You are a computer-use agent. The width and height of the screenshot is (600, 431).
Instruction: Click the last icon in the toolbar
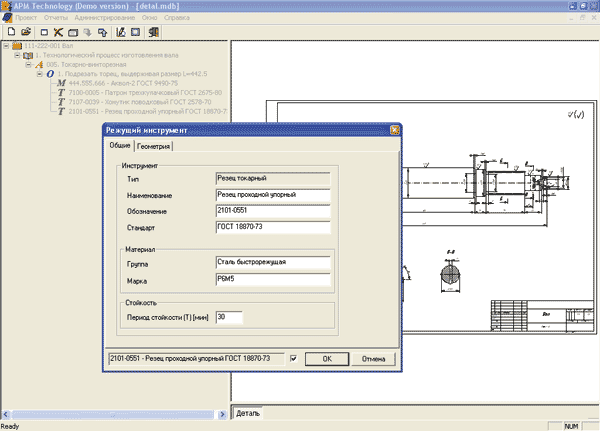click(154, 32)
